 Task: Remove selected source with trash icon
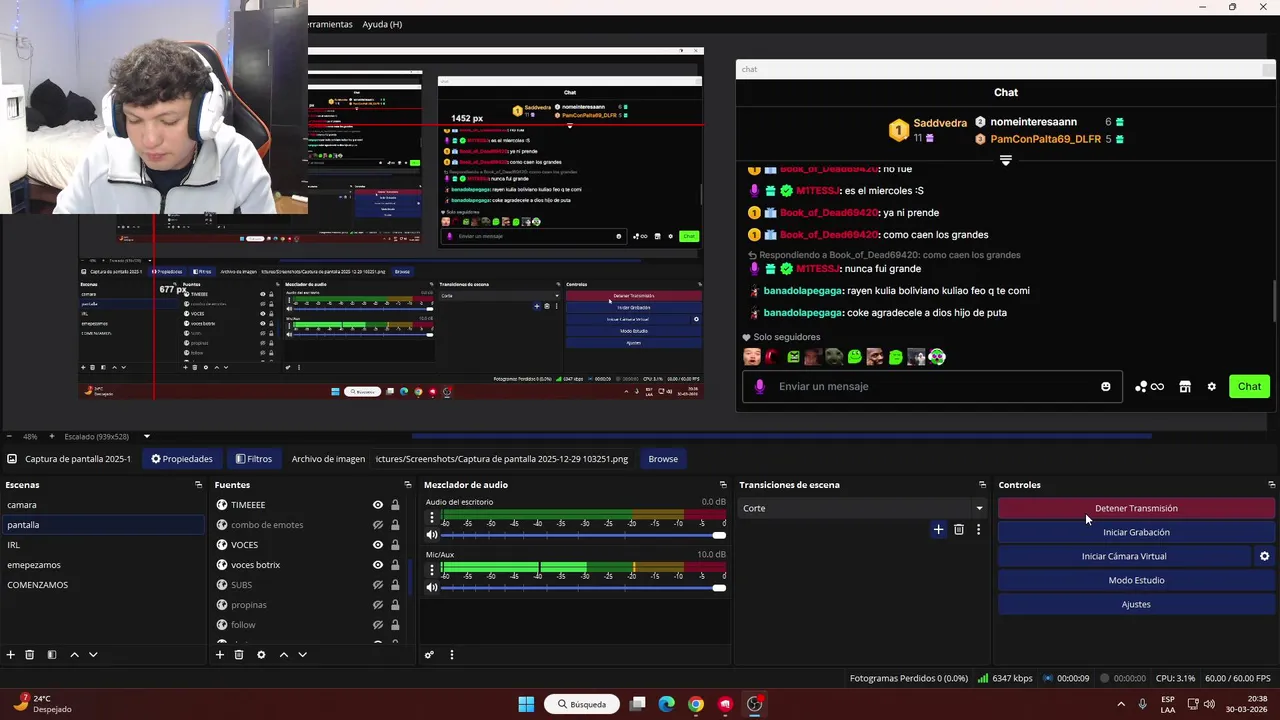tap(239, 655)
